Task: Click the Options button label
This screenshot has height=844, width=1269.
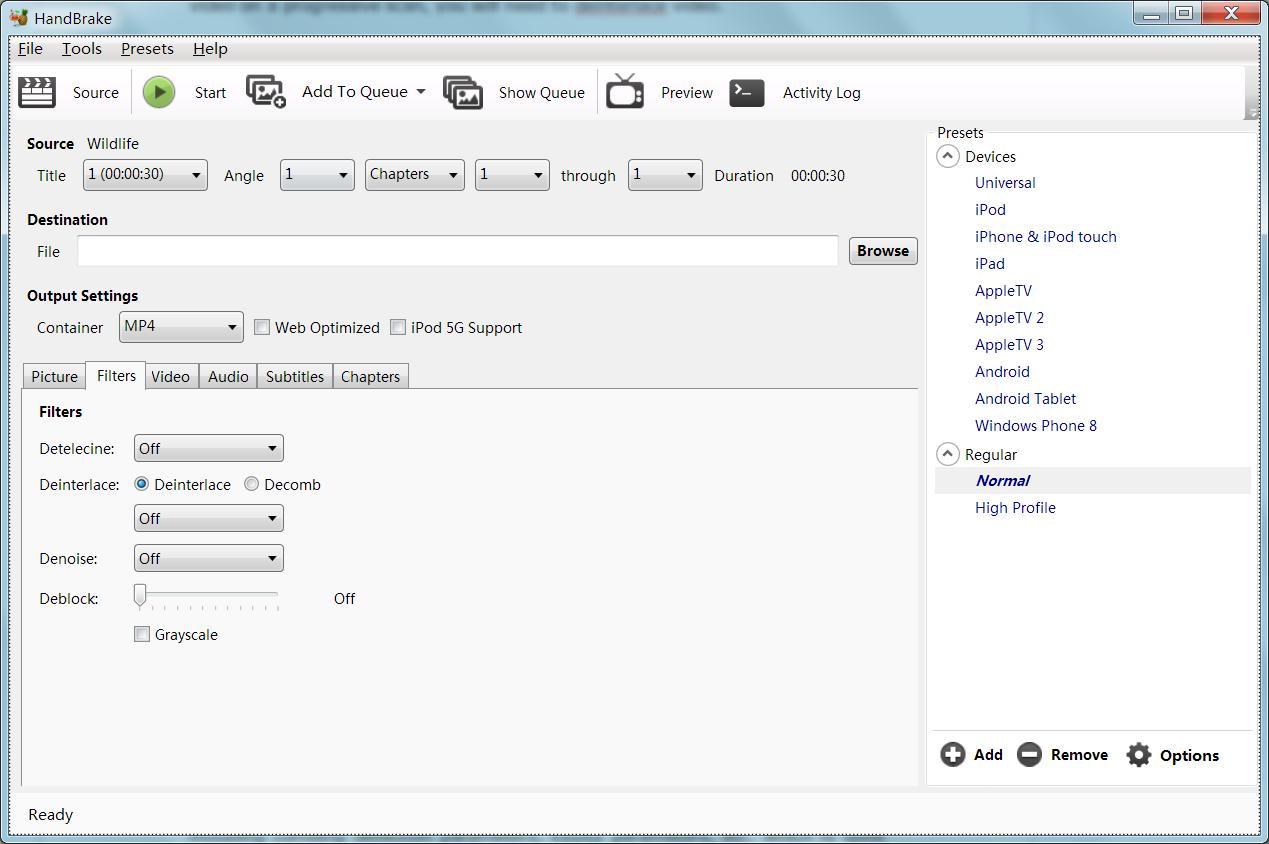Action: click(1189, 756)
